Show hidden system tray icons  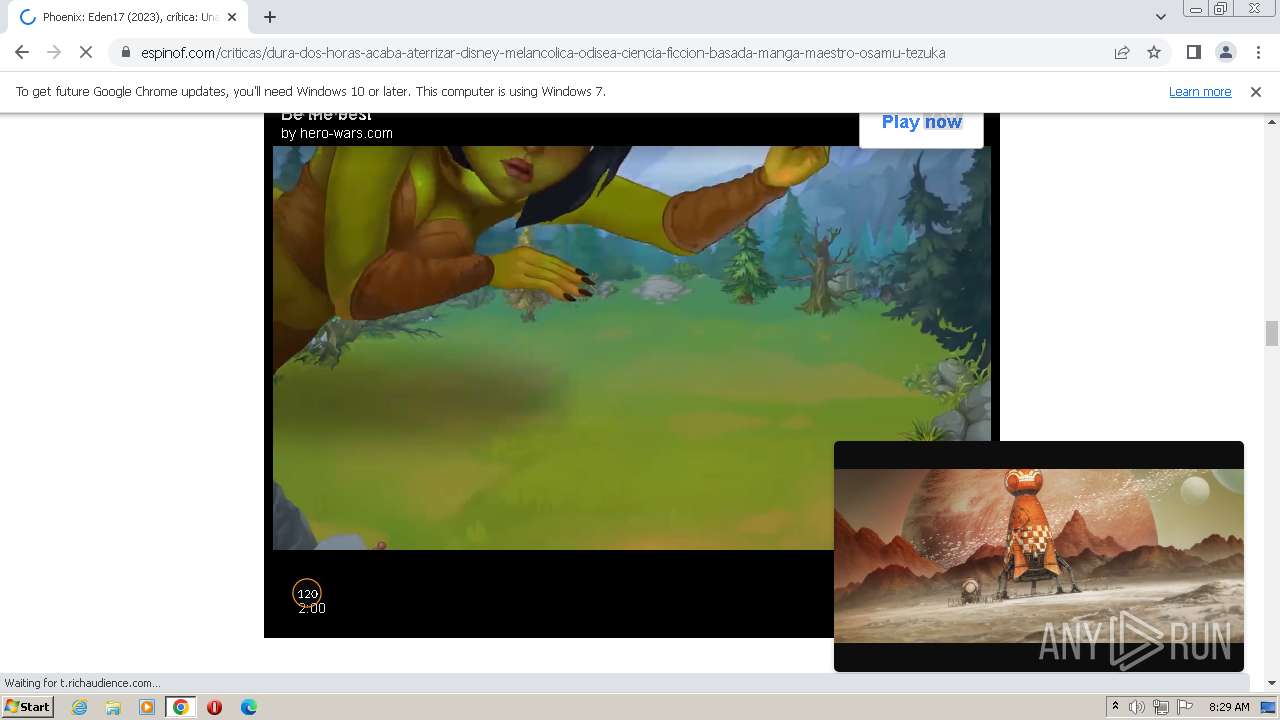point(1115,707)
